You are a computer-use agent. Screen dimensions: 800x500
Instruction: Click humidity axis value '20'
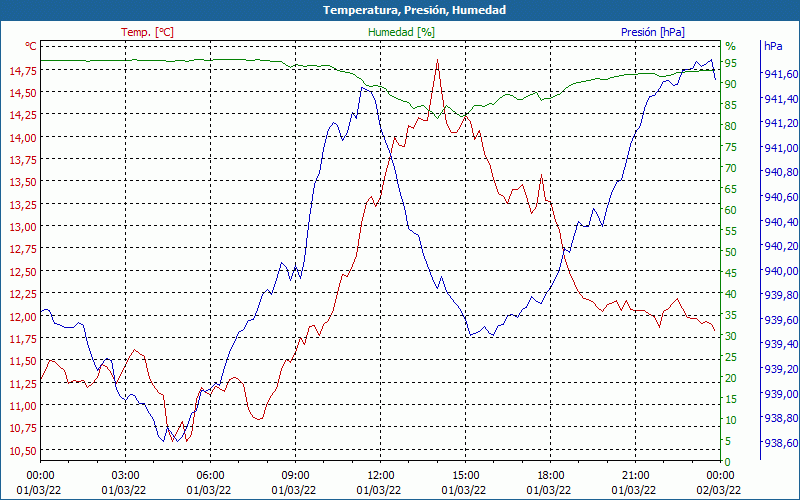[x=731, y=378]
